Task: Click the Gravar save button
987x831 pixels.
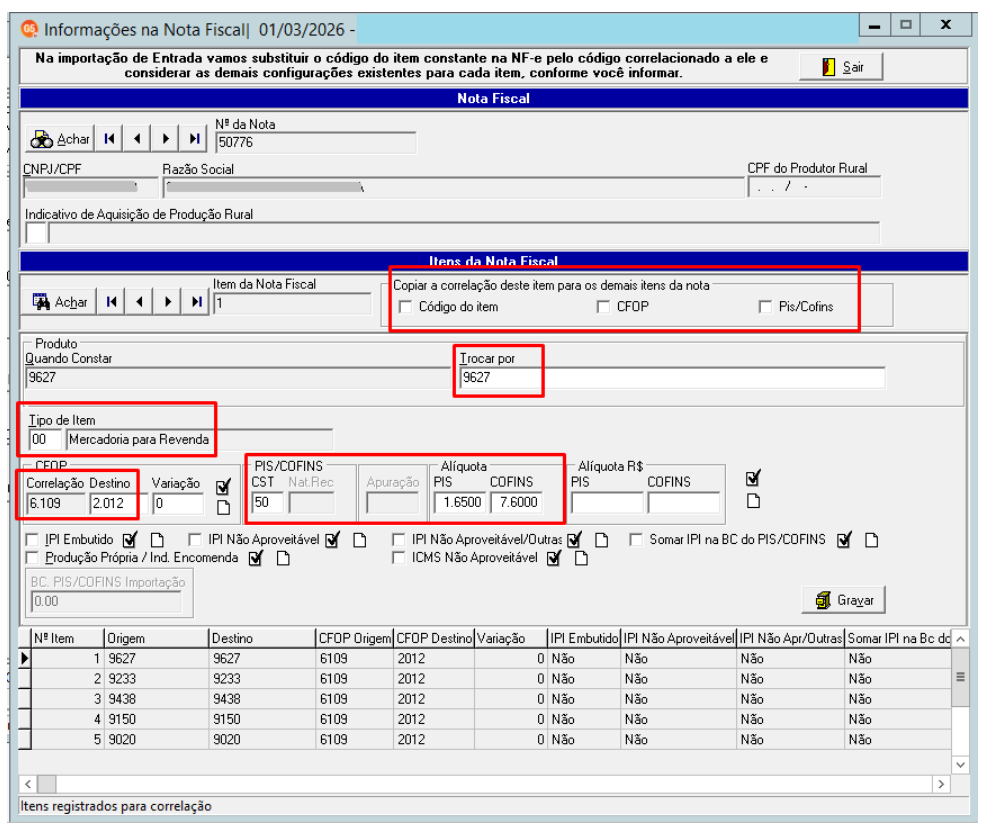Action: point(843,601)
